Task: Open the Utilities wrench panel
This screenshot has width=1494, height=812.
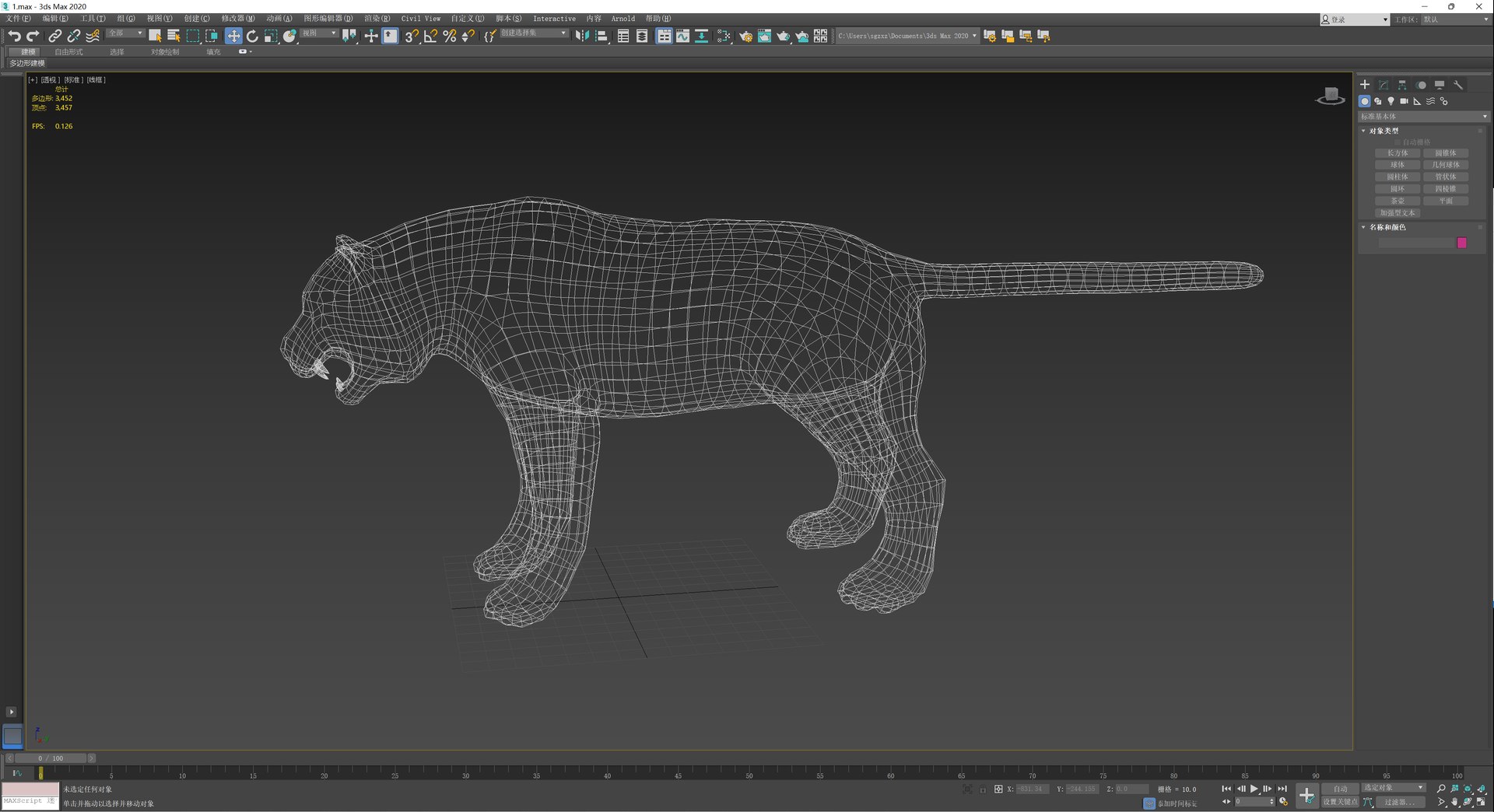Action: [1458, 85]
